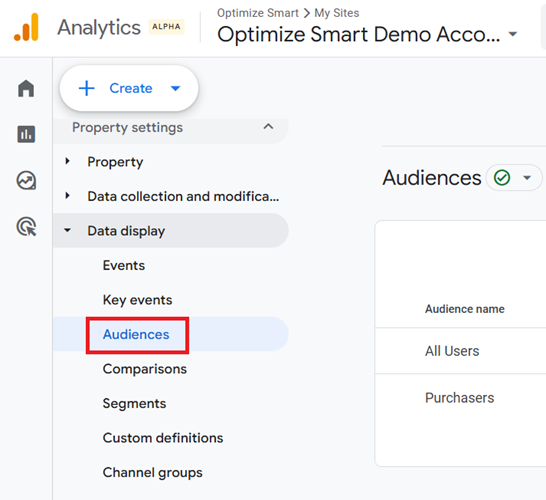Collapse the Data display section
Screen dimensions: 546x500
[x=68, y=230]
